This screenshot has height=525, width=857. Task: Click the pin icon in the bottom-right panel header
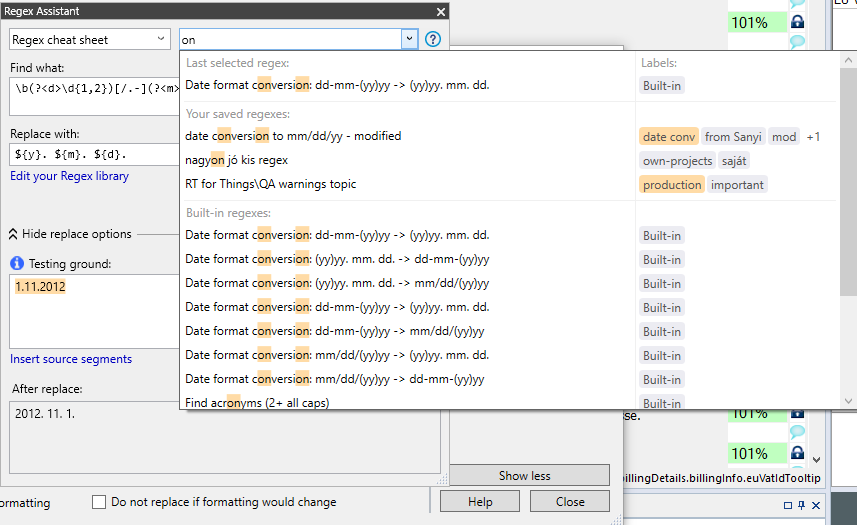pos(800,505)
